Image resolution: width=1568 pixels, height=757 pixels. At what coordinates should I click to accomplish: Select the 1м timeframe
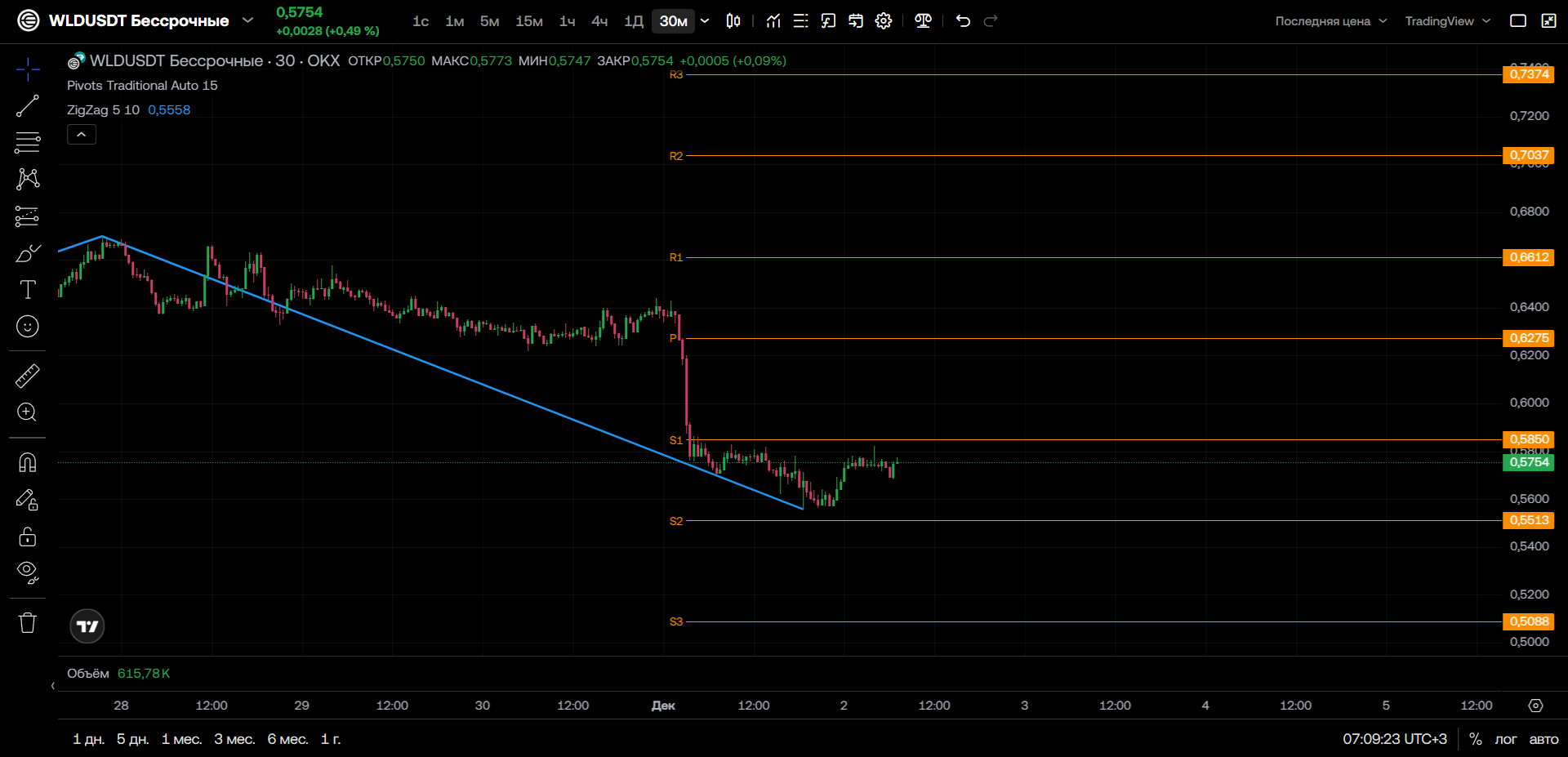pos(455,21)
